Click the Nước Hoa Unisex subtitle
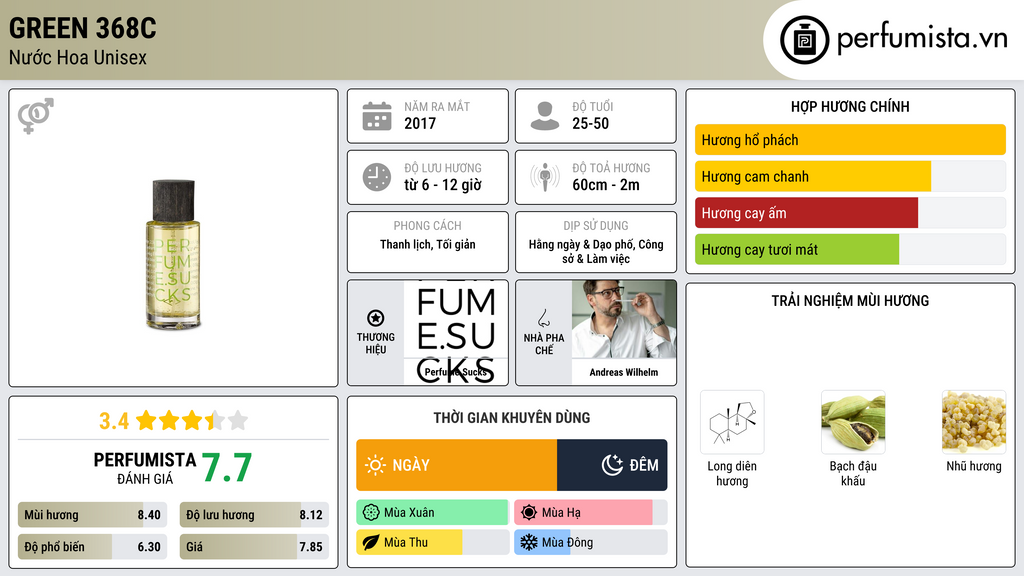The height and width of the screenshot is (576, 1024). (78, 58)
